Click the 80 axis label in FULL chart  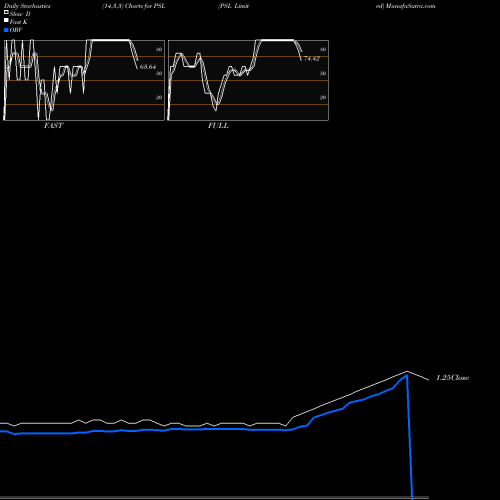323,49
